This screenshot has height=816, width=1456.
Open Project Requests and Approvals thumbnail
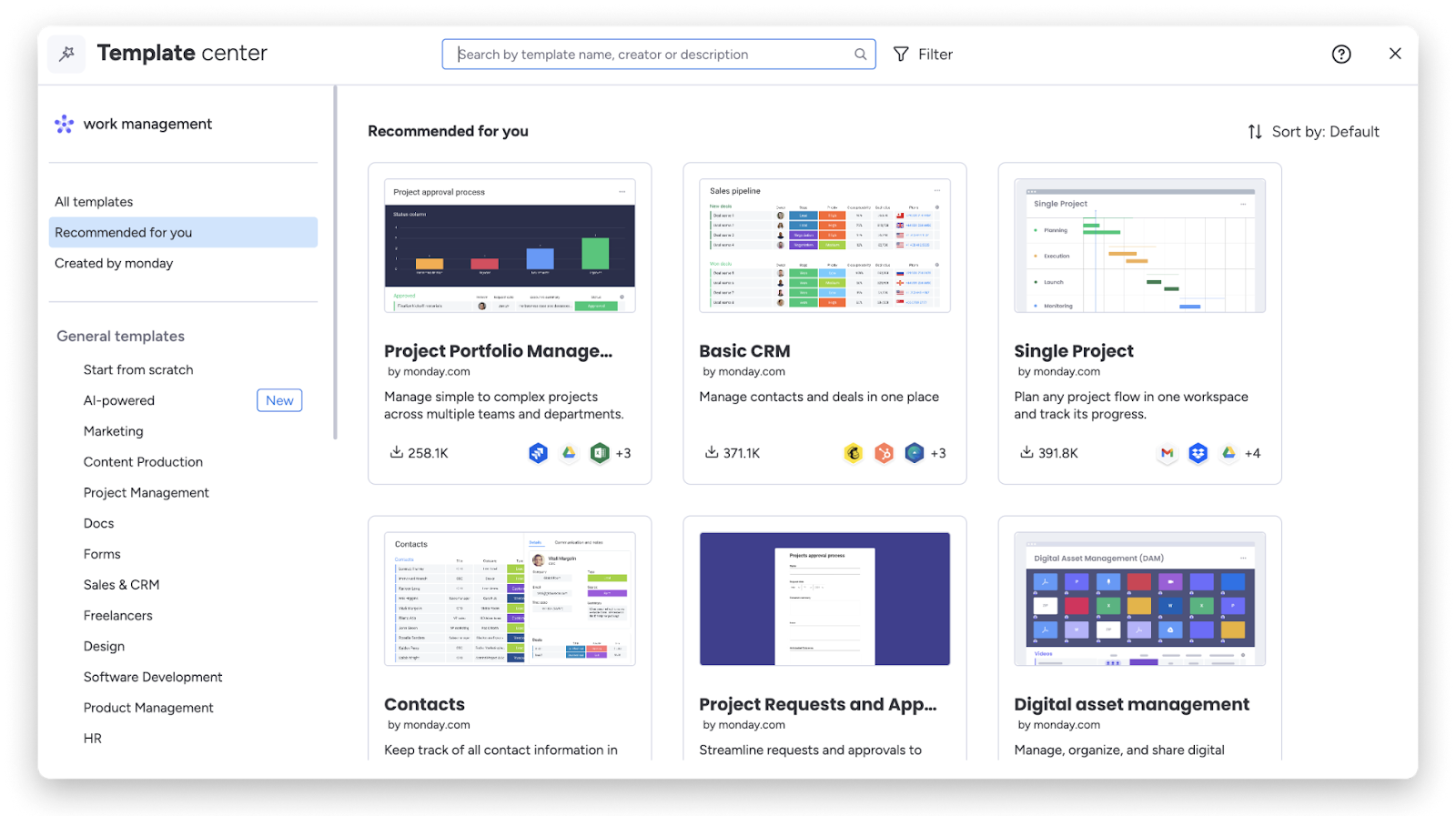tap(824, 599)
